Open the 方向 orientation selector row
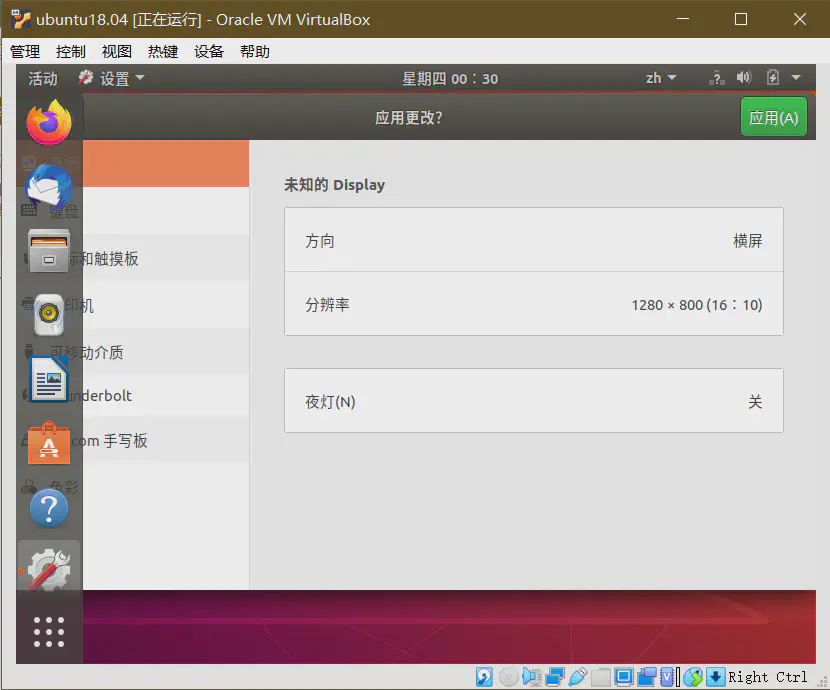 coord(533,241)
